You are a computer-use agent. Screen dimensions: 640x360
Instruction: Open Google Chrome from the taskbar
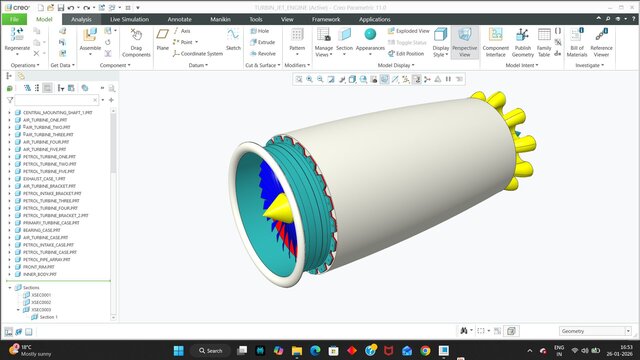click(425, 351)
